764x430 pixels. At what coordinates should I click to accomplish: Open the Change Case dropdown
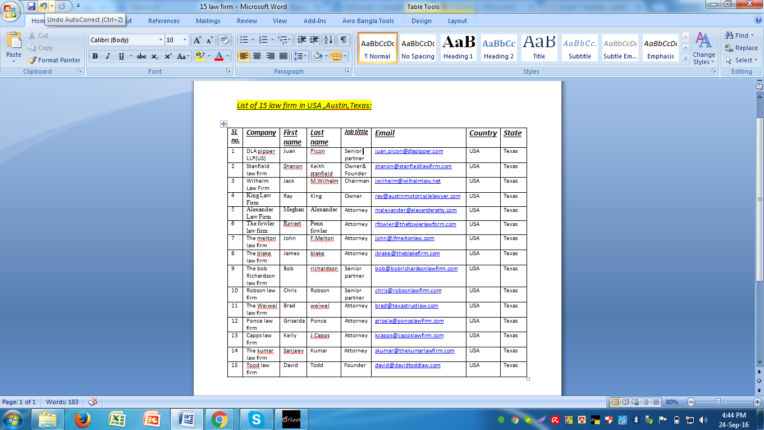(x=183, y=56)
